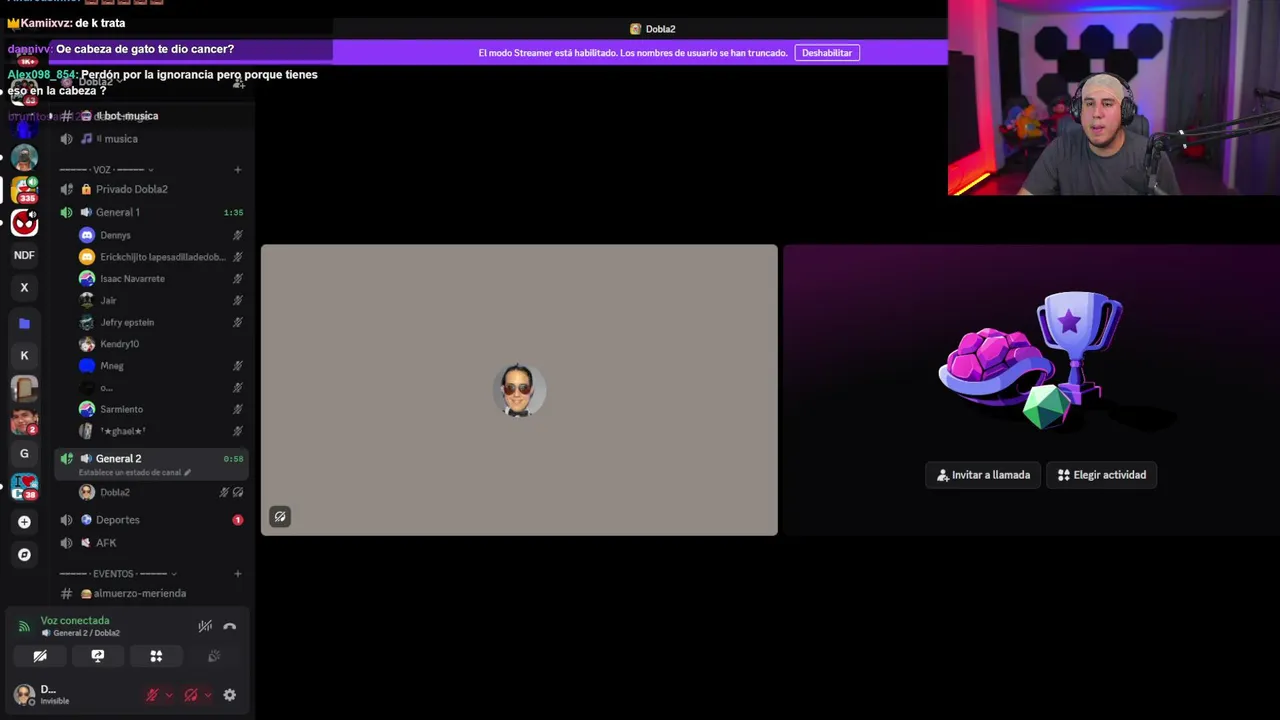Open microphone input options arrow
The width and height of the screenshot is (1280, 720).
168,695
